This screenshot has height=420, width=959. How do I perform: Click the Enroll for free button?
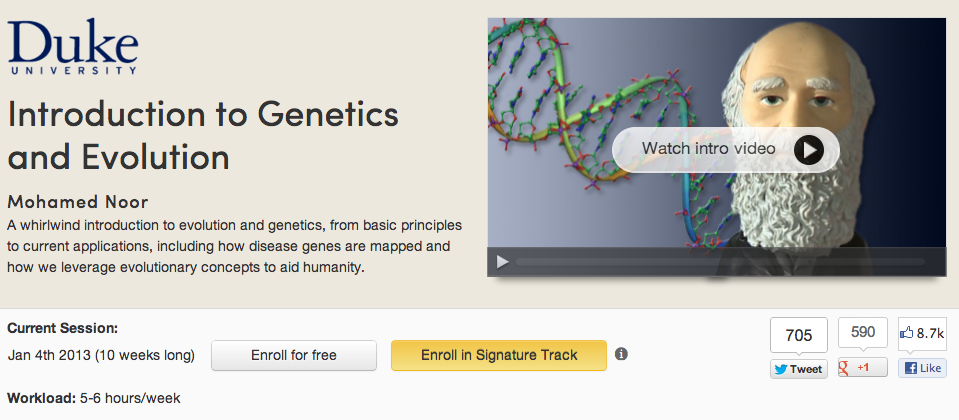[x=293, y=355]
